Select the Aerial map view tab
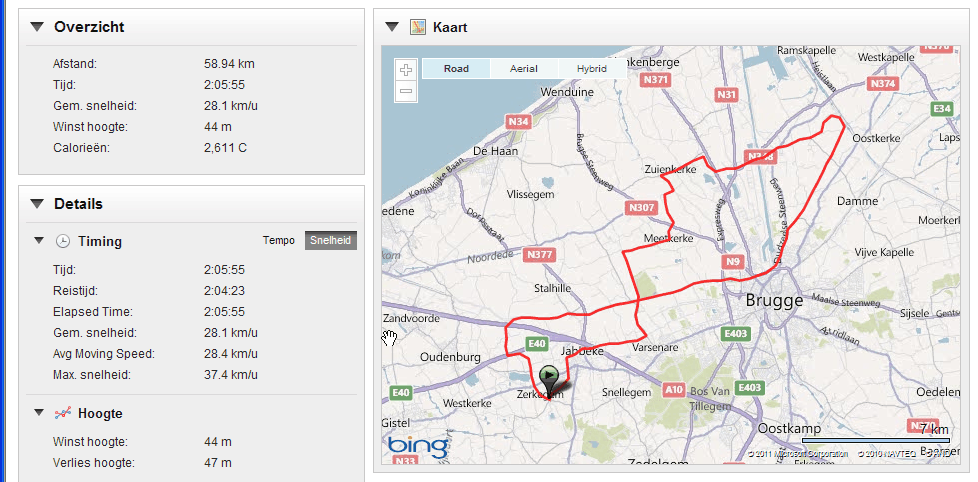This screenshot has height=482, width=978. point(524,69)
